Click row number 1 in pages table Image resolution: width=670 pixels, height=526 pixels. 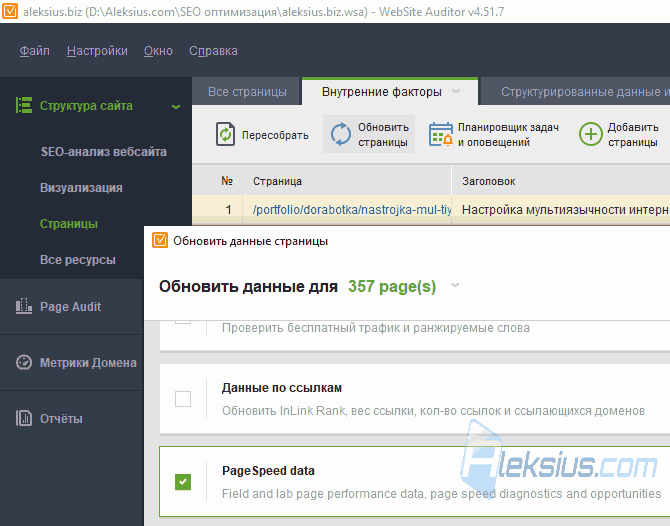(x=229, y=210)
